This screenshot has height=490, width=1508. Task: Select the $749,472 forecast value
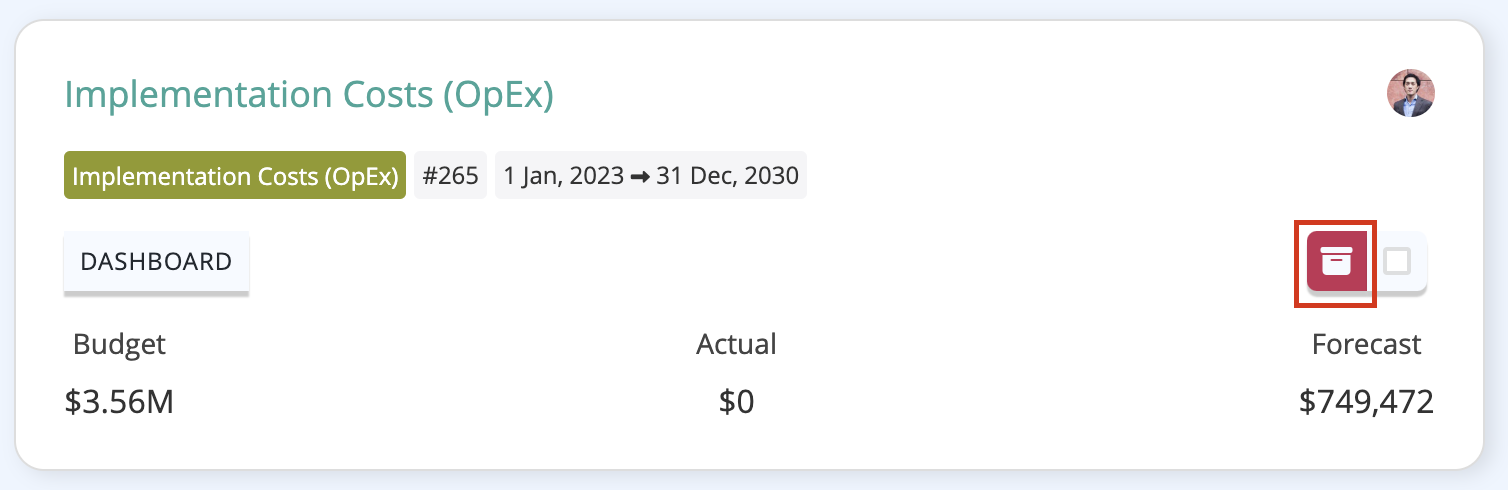(1366, 402)
